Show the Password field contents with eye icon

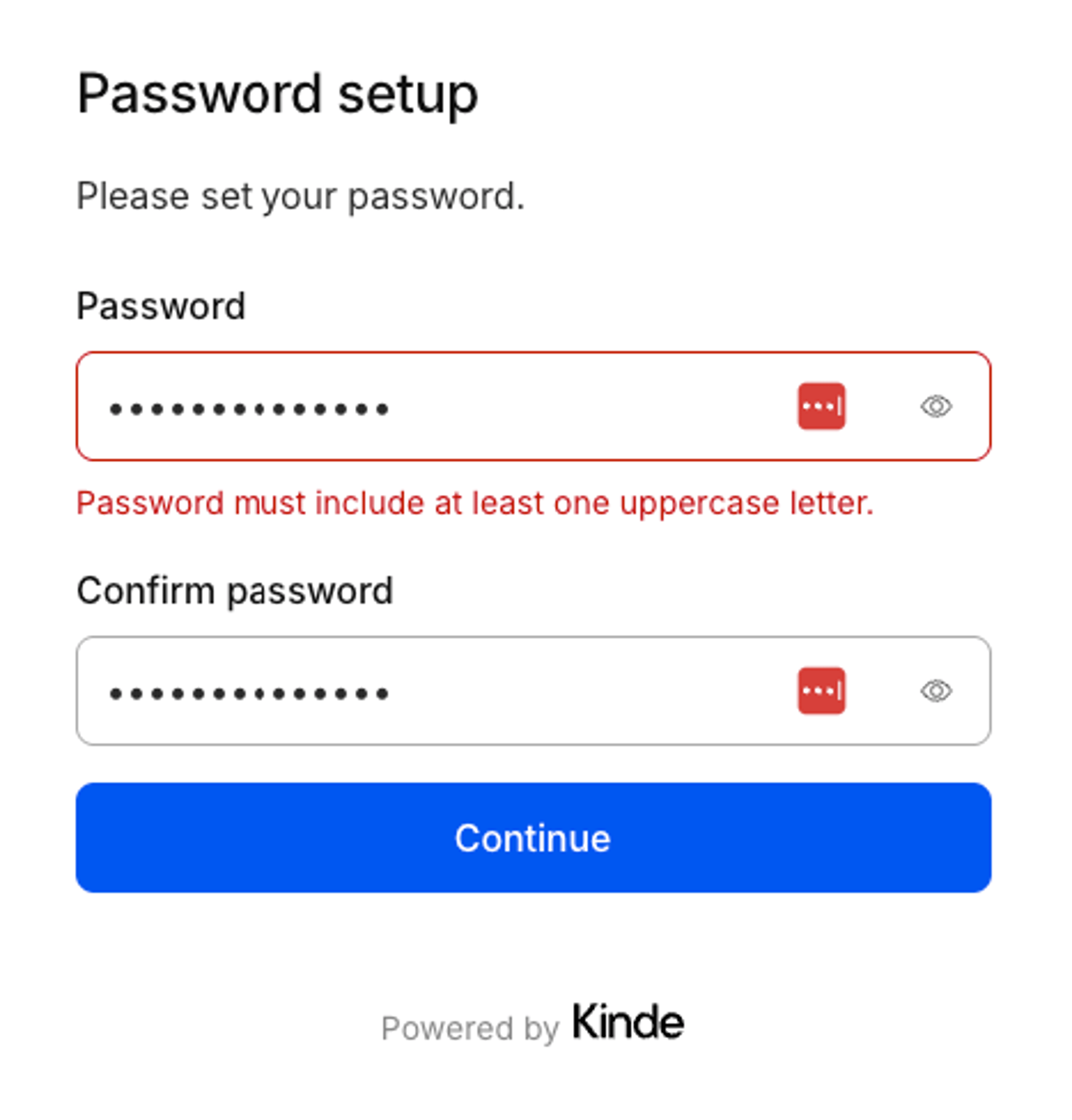tap(937, 407)
